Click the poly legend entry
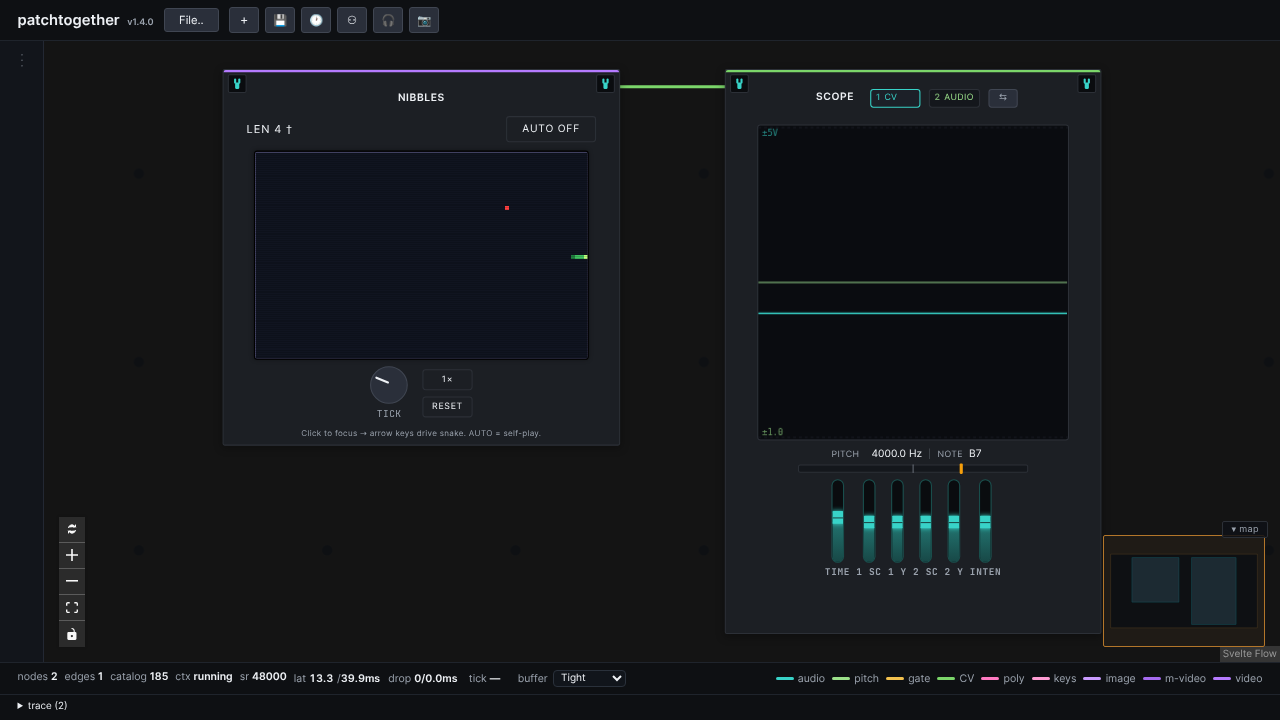The height and width of the screenshot is (720, 1280). click(1003, 678)
